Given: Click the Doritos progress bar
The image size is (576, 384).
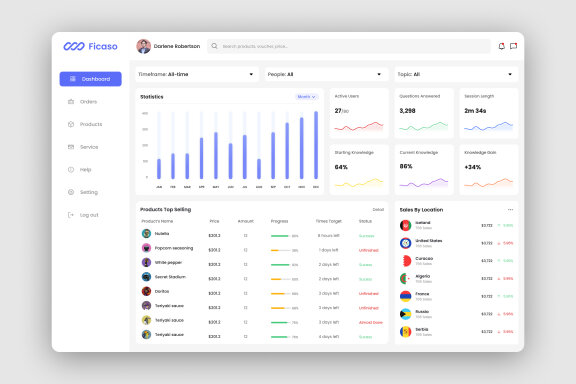Looking at the screenshot, I should [x=280, y=294].
